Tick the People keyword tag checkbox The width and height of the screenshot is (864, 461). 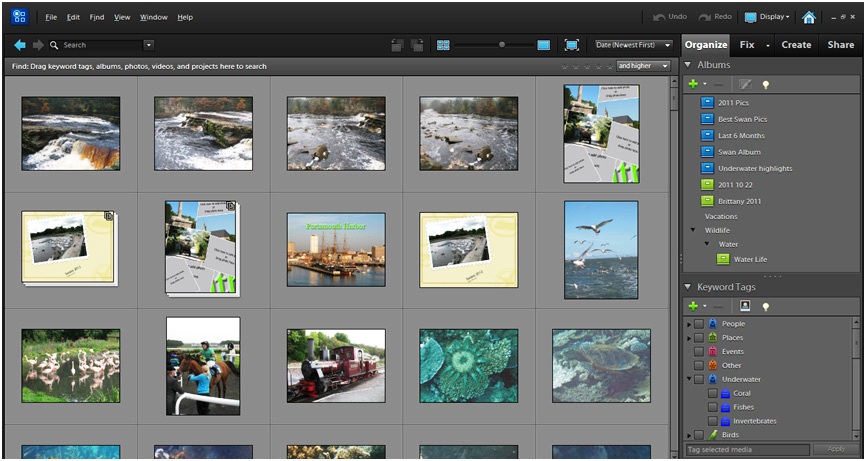point(699,324)
